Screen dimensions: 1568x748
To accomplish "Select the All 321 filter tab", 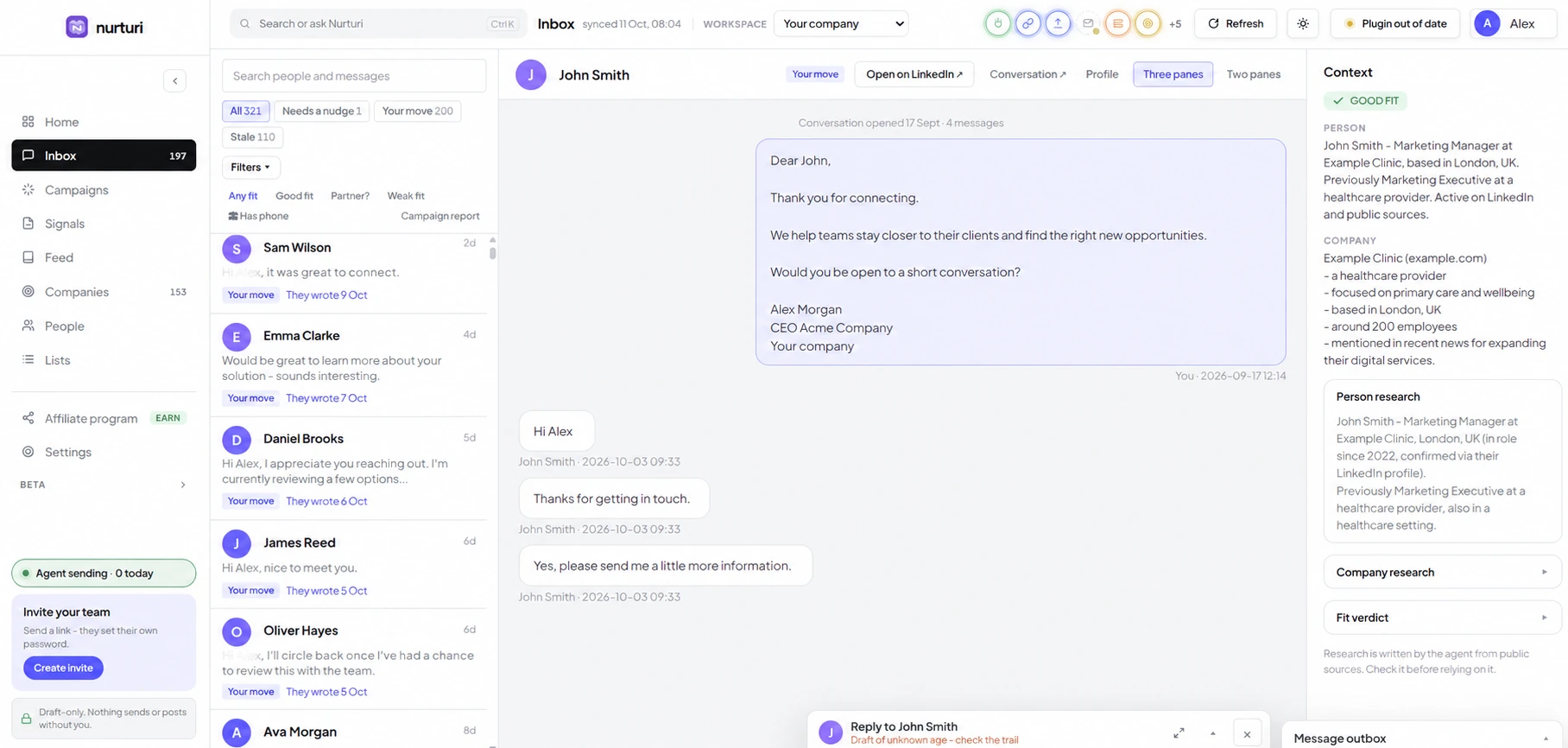I will (246, 111).
